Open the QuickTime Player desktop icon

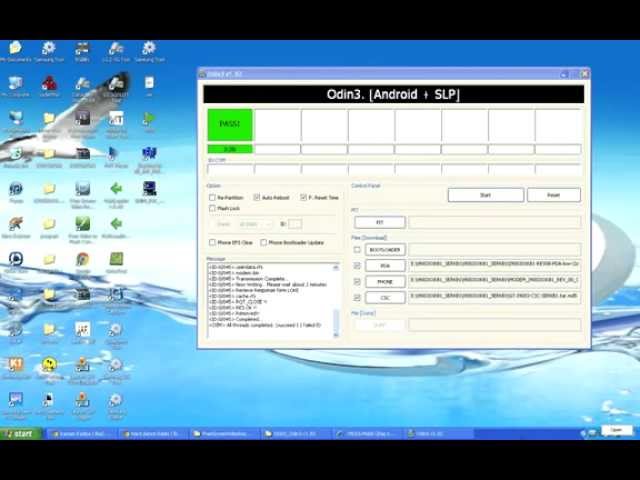coord(16,259)
